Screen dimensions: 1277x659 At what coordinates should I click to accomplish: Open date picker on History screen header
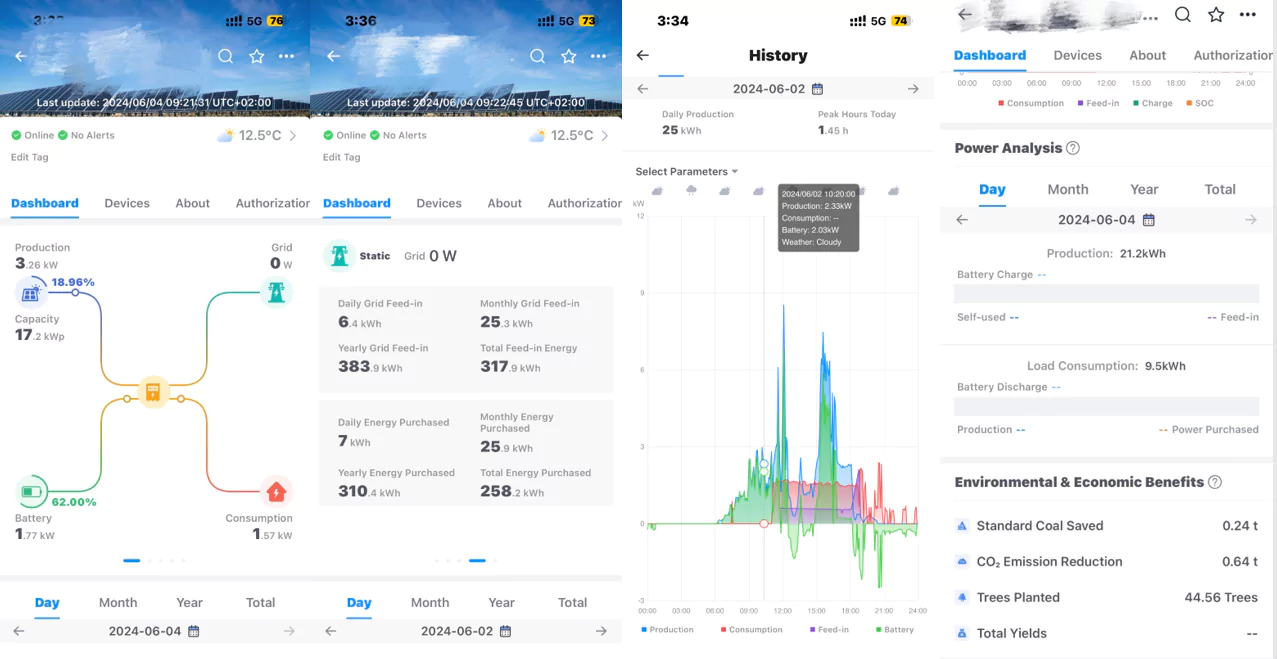pyautogui.click(x=817, y=89)
